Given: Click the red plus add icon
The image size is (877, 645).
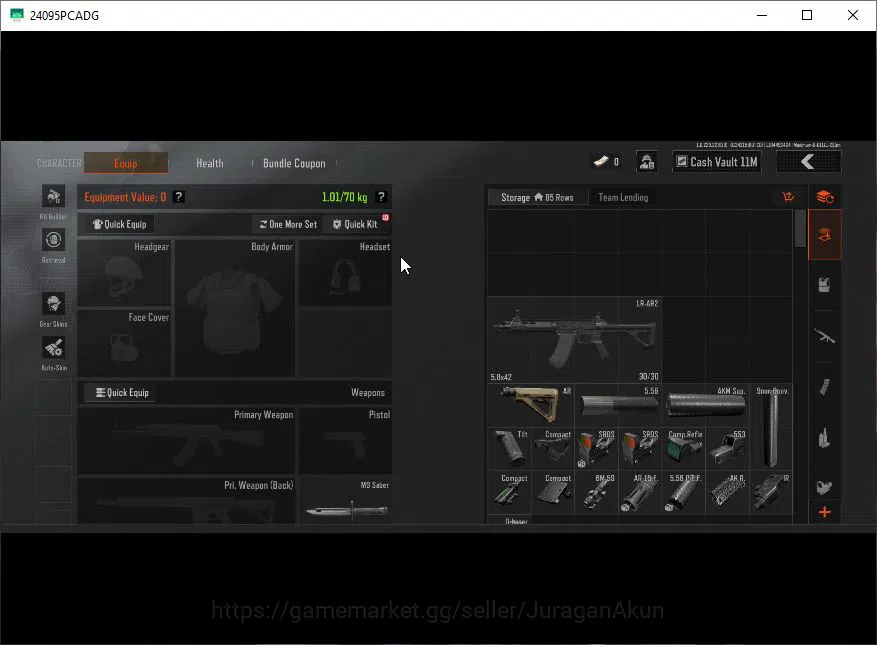Looking at the screenshot, I should tap(824, 512).
